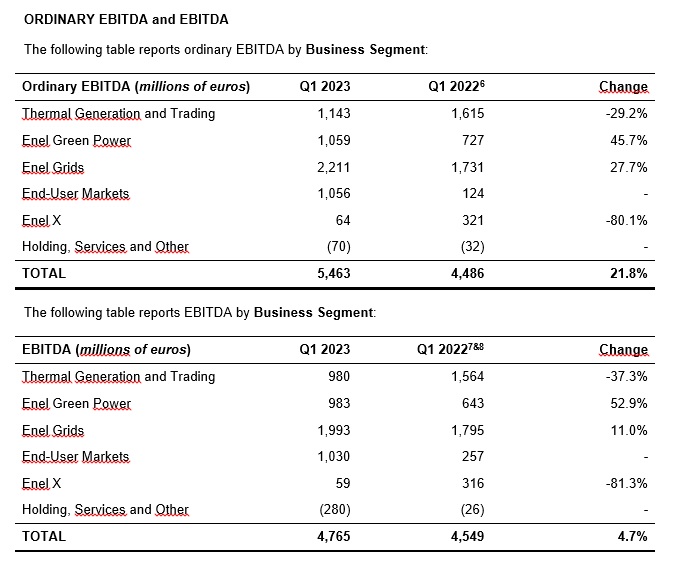Click total change 21.8%
The height and width of the screenshot is (565, 679).
click(x=629, y=274)
